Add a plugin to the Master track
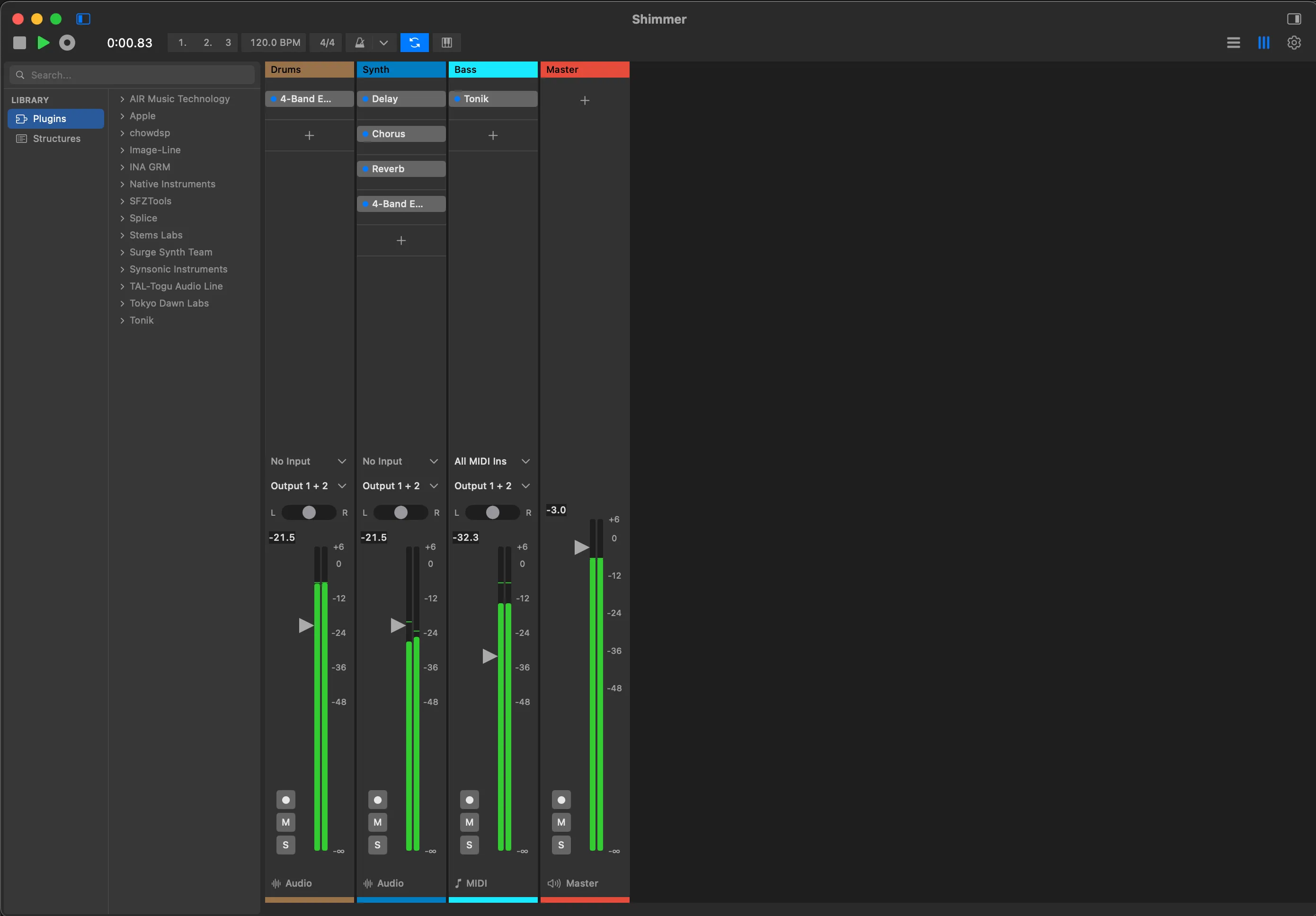 [585, 101]
